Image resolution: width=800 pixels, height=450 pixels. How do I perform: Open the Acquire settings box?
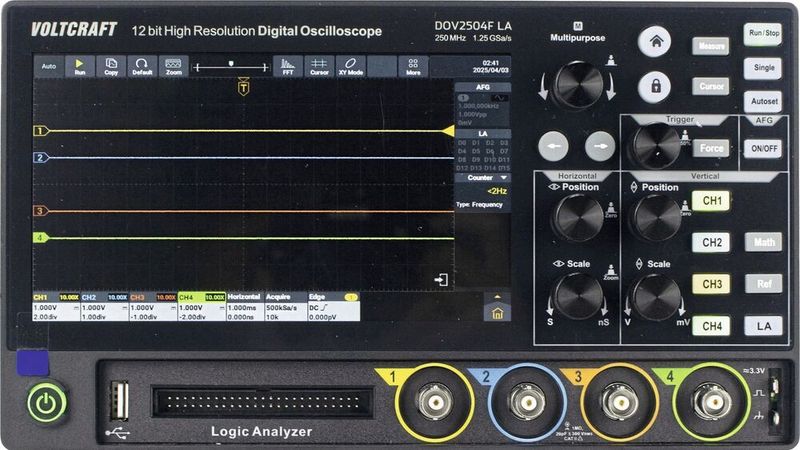click(285, 307)
